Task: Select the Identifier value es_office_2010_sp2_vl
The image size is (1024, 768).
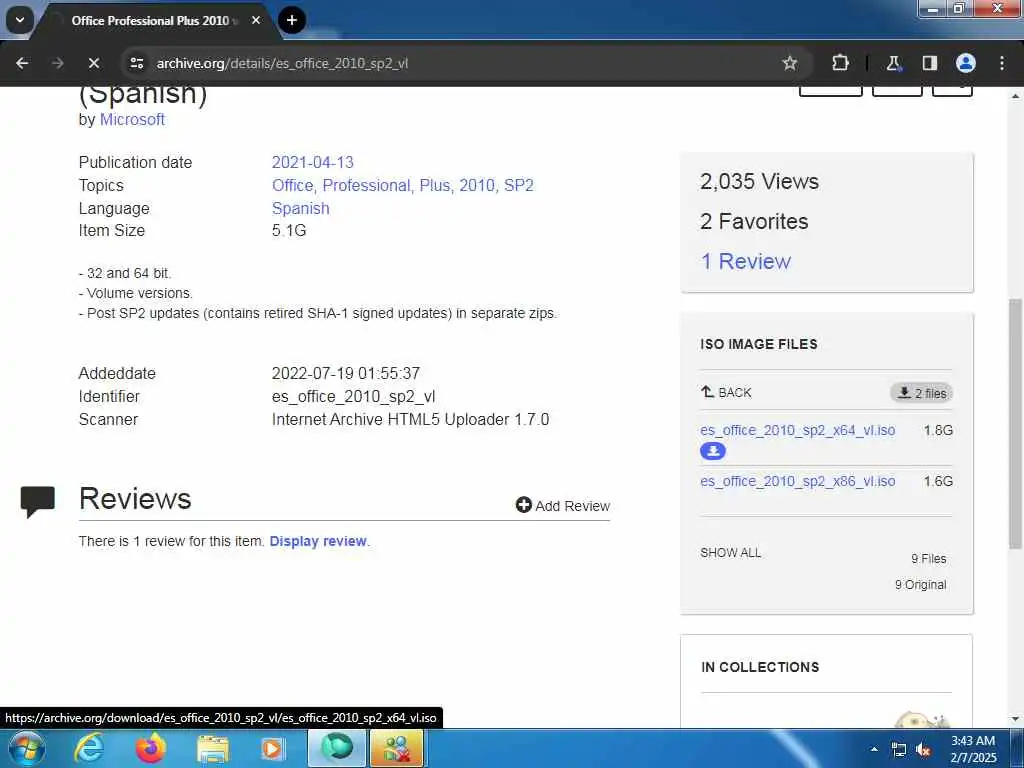Action: click(353, 396)
